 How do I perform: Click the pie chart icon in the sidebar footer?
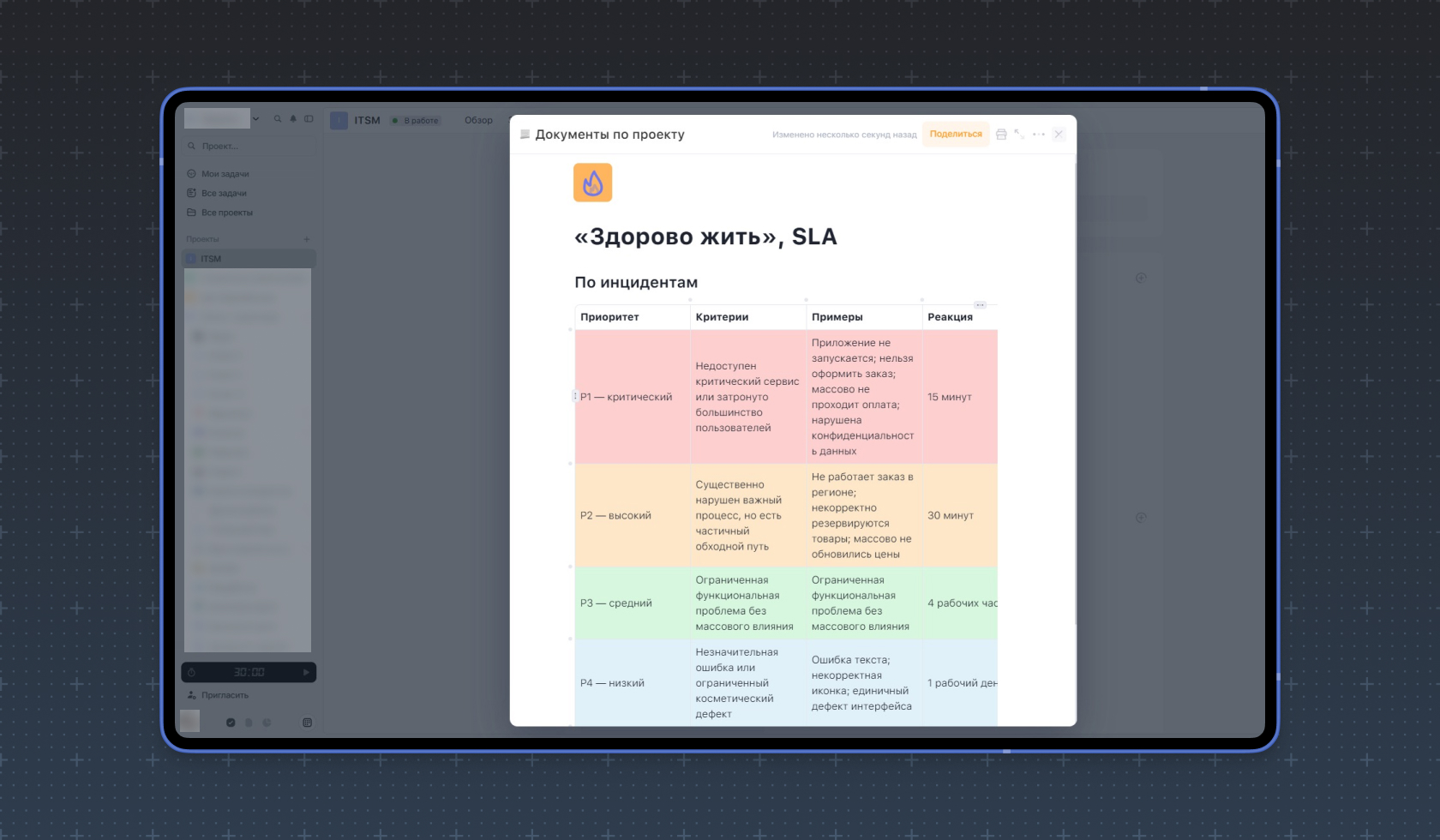(267, 723)
